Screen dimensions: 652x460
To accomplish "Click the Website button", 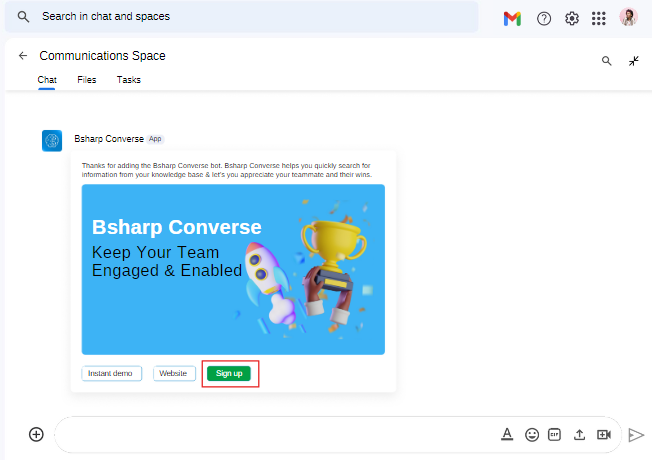I will click(174, 373).
